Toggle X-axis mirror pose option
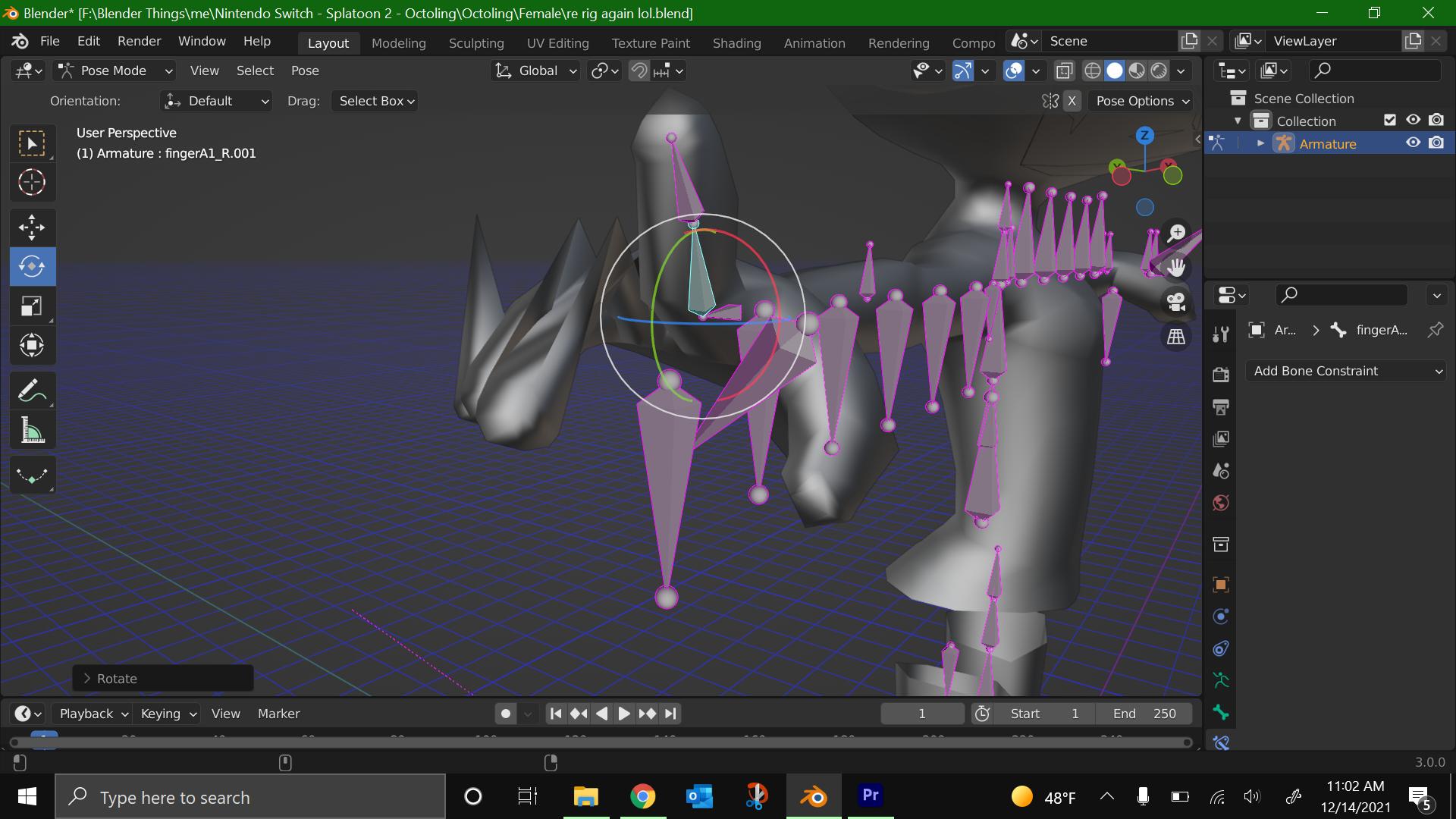This screenshot has height=819, width=1456. (x=1072, y=101)
